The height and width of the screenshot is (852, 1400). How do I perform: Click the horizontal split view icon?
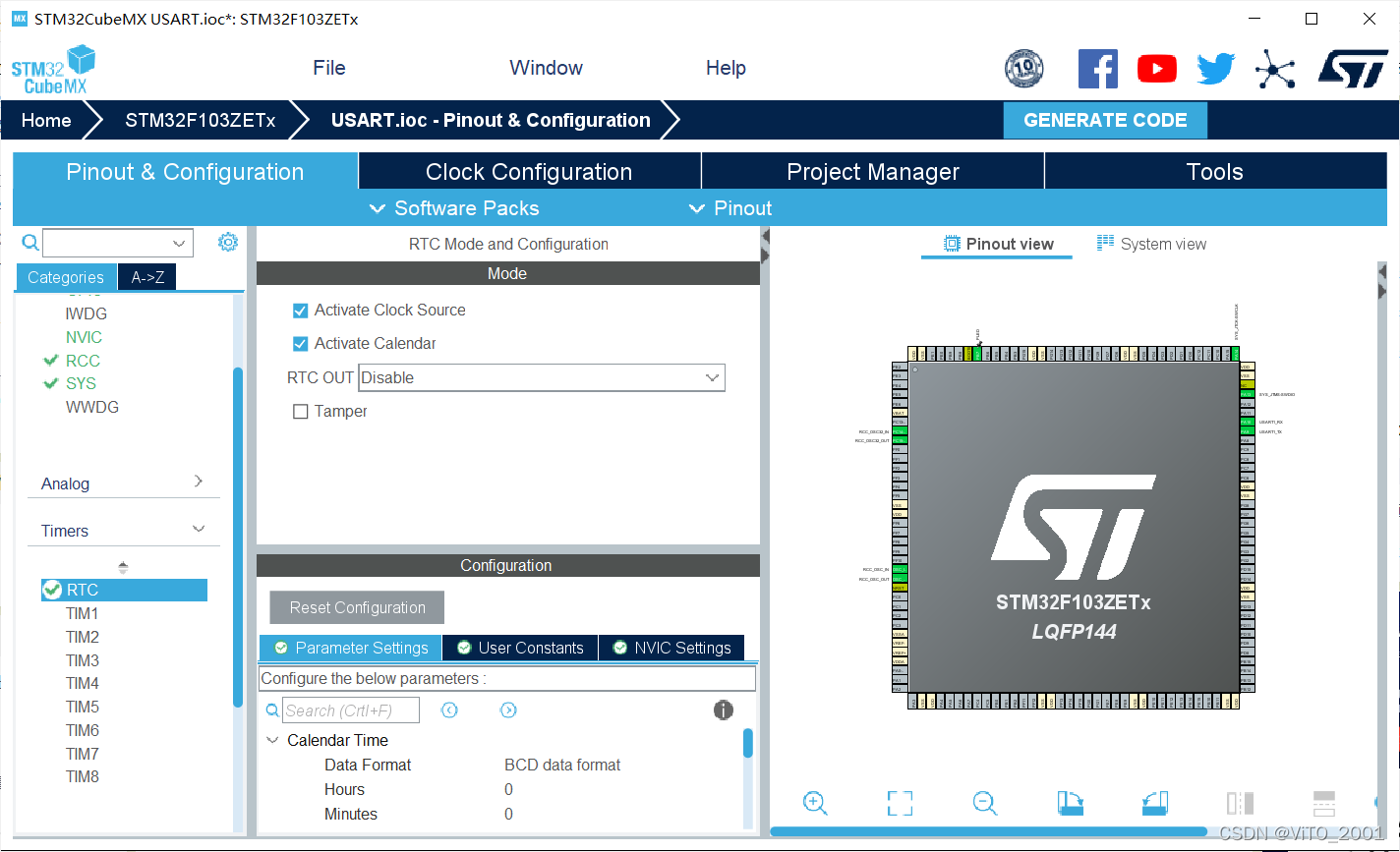(x=1324, y=803)
